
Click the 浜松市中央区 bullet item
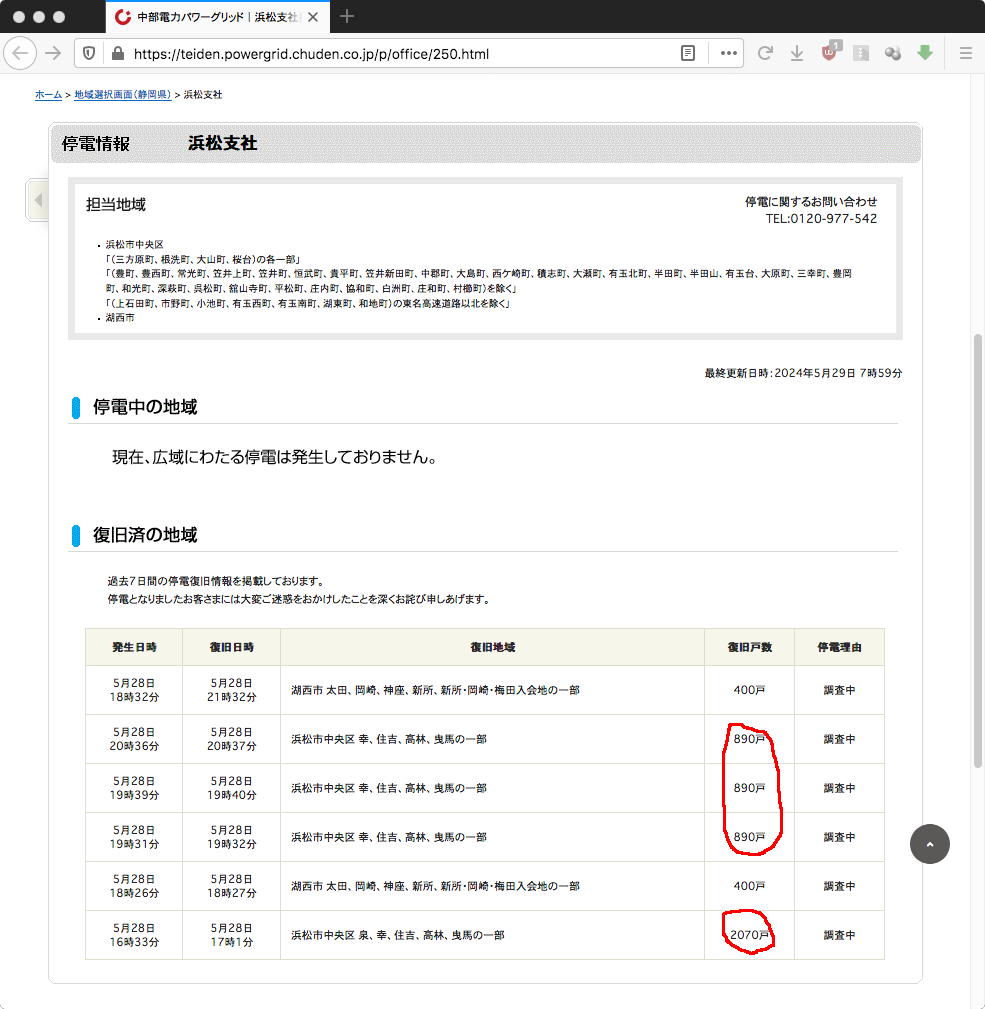(134, 244)
